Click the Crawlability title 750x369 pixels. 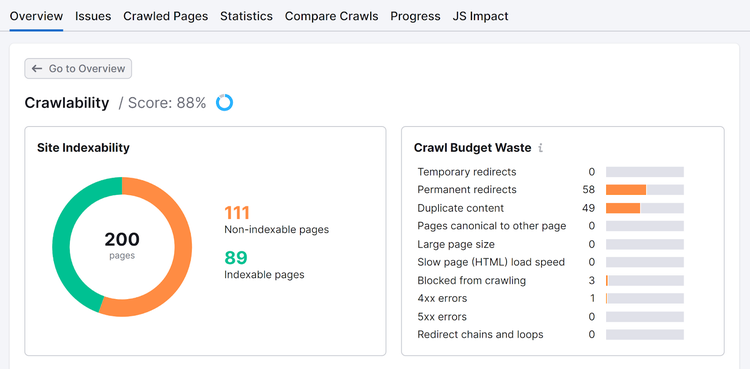67,103
